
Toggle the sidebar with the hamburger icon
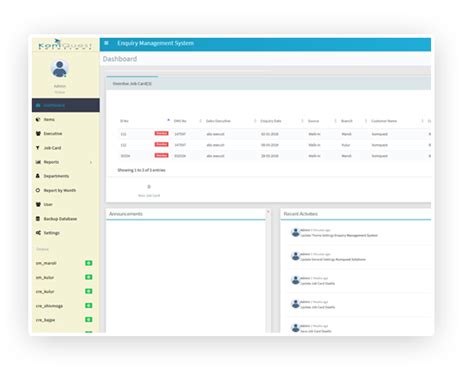point(106,43)
